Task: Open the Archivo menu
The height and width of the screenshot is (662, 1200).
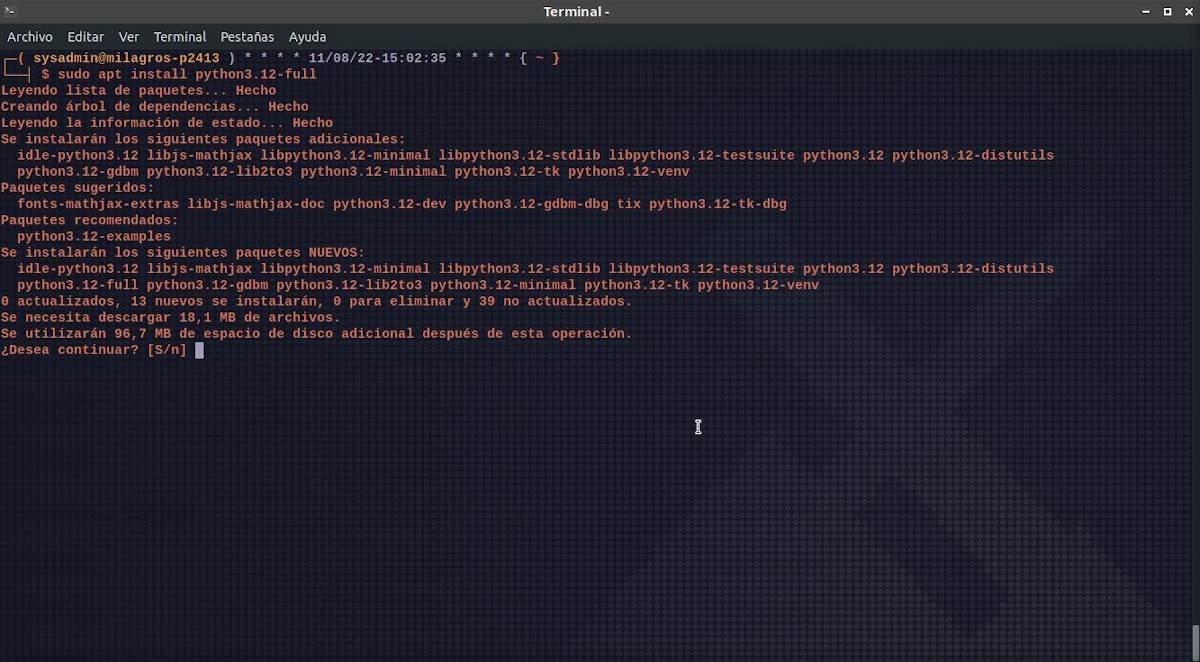Action: coord(30,36)
